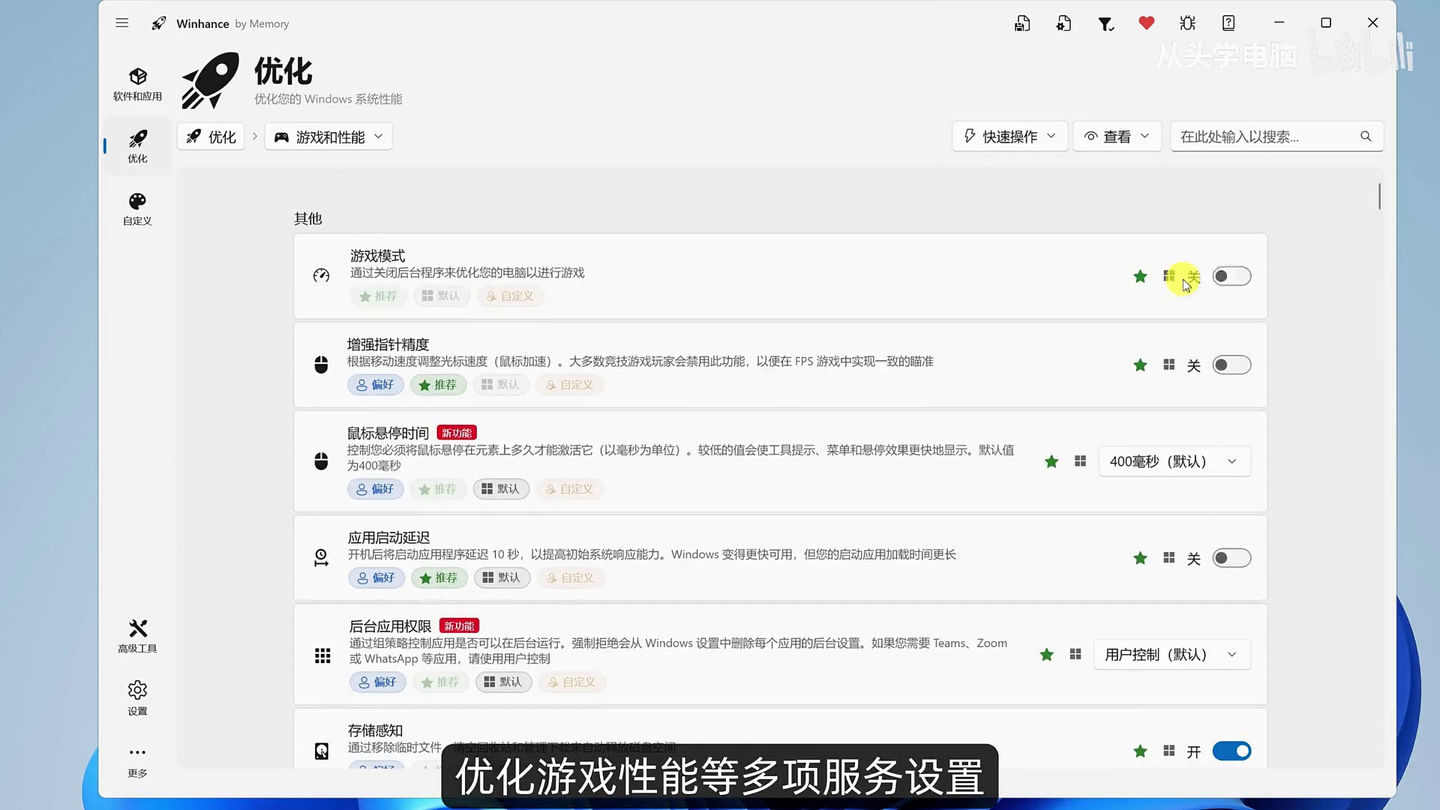
Task: Click the Windows grid icon in 鼠标悬停时间 row
Action: pyautogui.click(x=1080, y=461)
